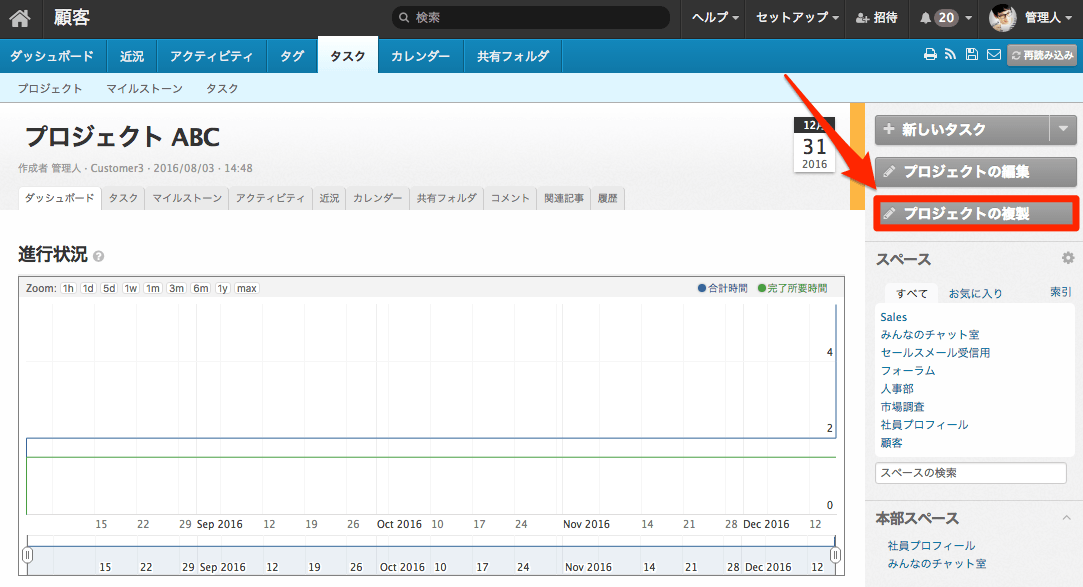This screenshot has height=587, width=1083.
Task: Click the space settings gear icon
Action: pos(1068,258)
